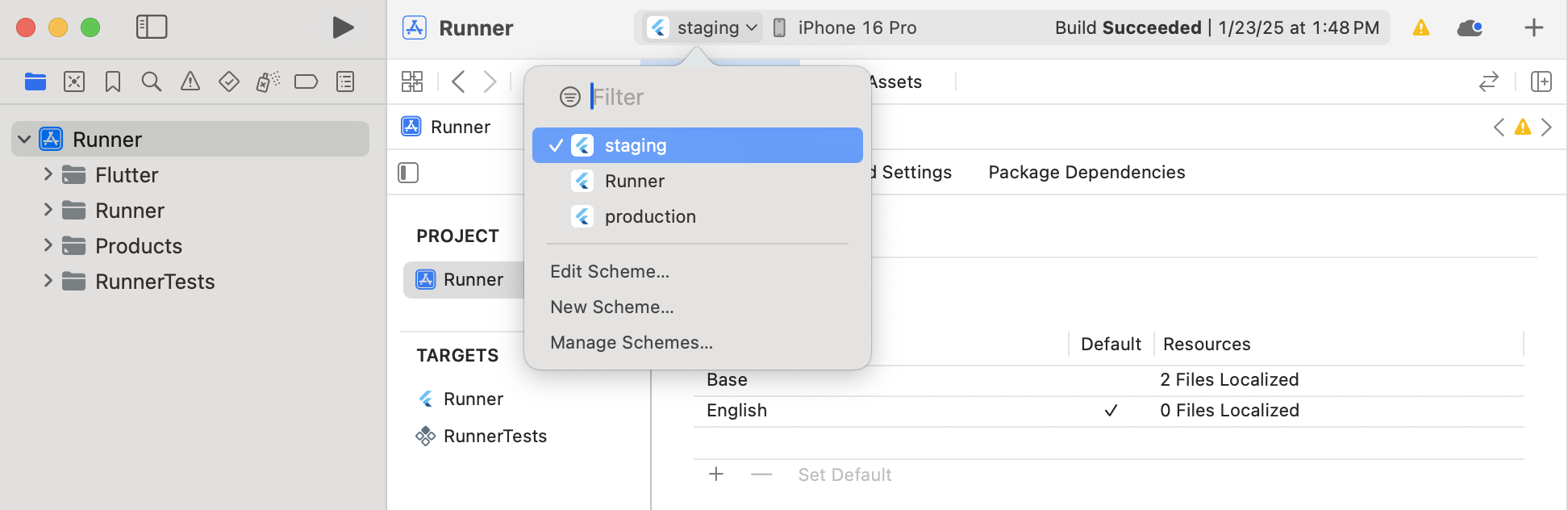The image size is (1568, 510).
Task: Choose Manage Schemes… option
Action: pyautogui.click(x=632, y=343)
